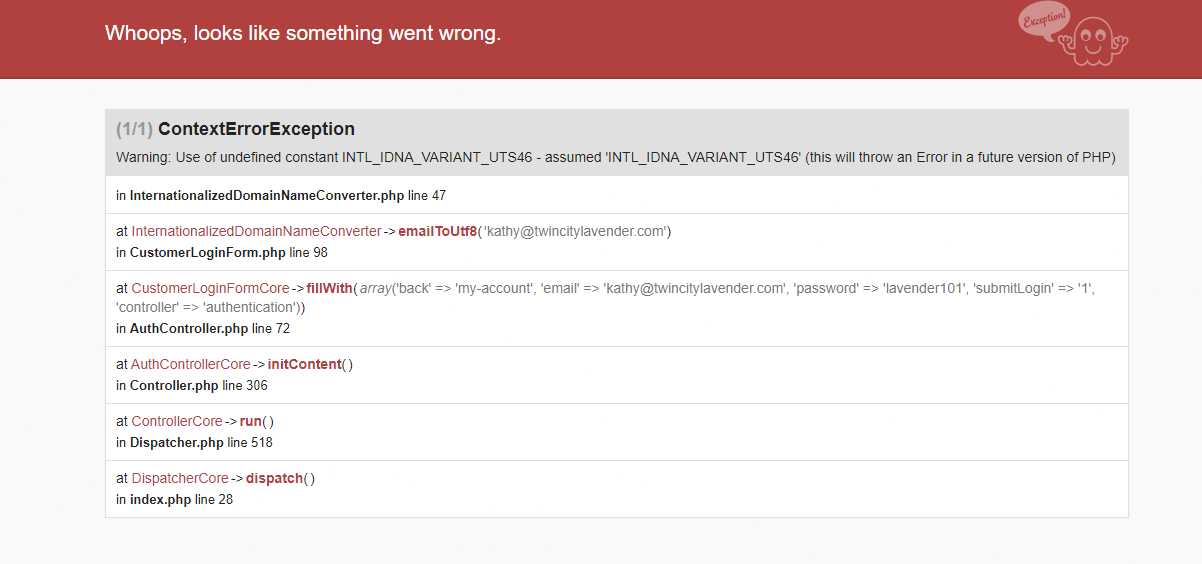This screenshot has width=1202, height=564.
Task: Click the emailToUtf8 method name
Action: pos(437,231)
